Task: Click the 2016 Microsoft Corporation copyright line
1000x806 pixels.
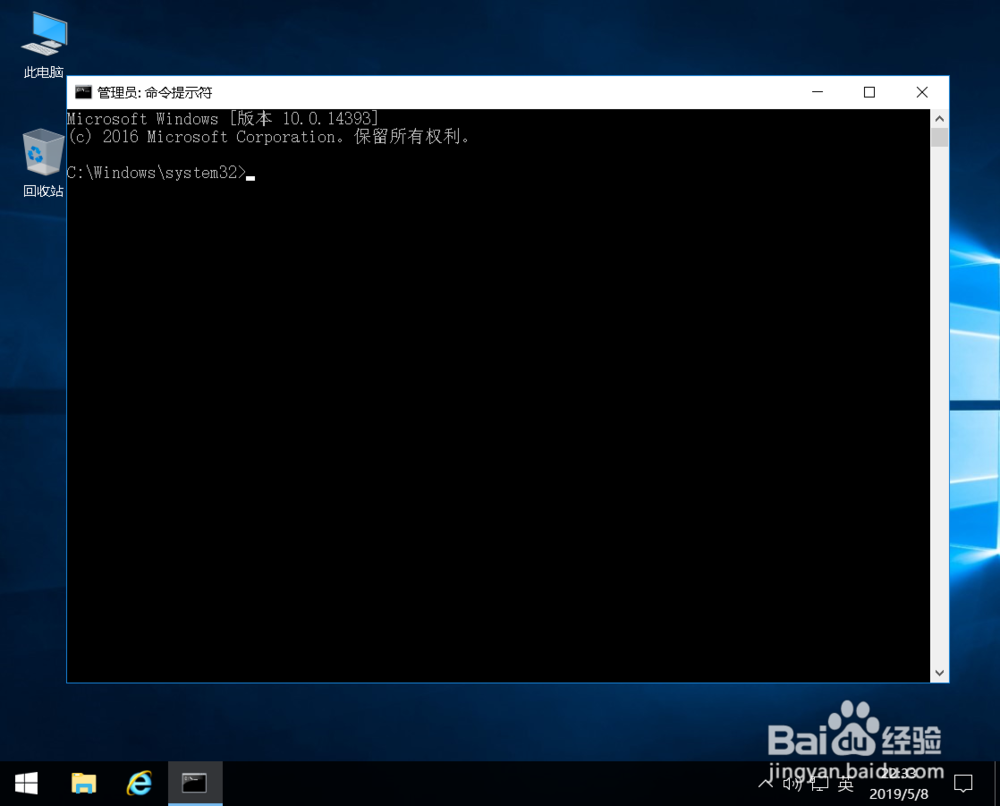Action: 268,136
